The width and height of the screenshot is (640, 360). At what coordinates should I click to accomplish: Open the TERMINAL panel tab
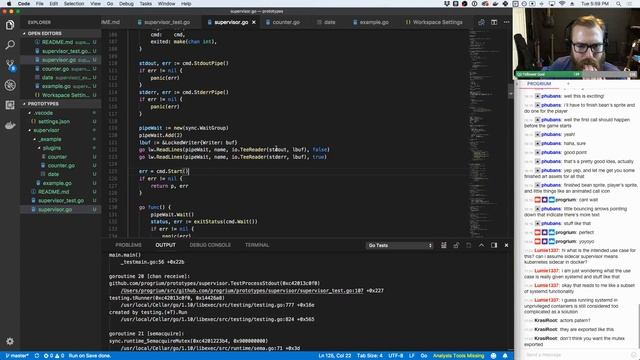[257, 245]
